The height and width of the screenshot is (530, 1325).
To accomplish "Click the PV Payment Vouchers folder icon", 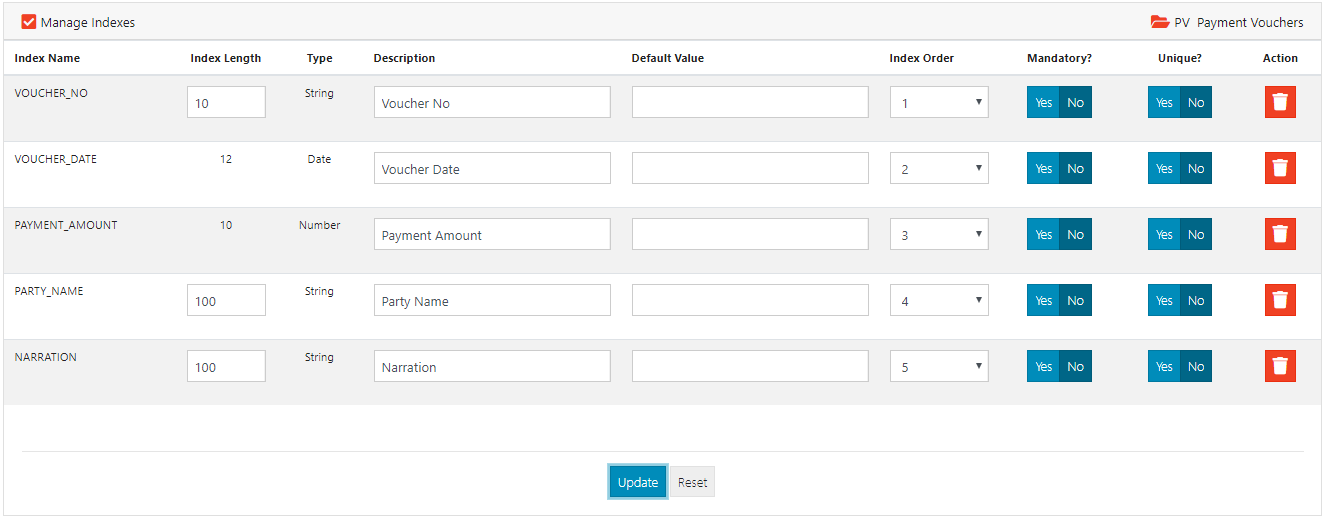I will point(1159,22).
